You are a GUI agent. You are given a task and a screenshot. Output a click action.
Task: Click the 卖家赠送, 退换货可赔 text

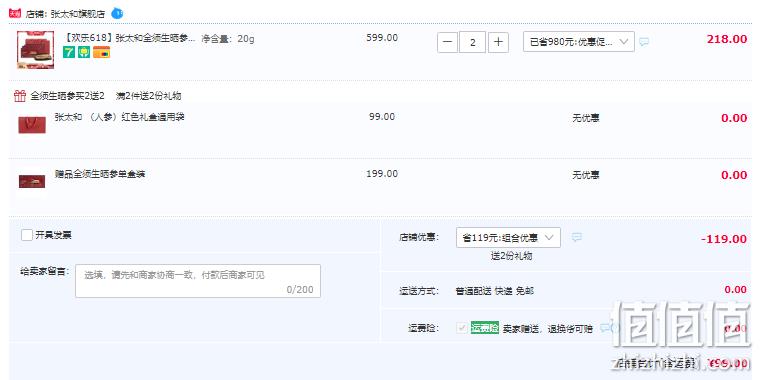548,329
